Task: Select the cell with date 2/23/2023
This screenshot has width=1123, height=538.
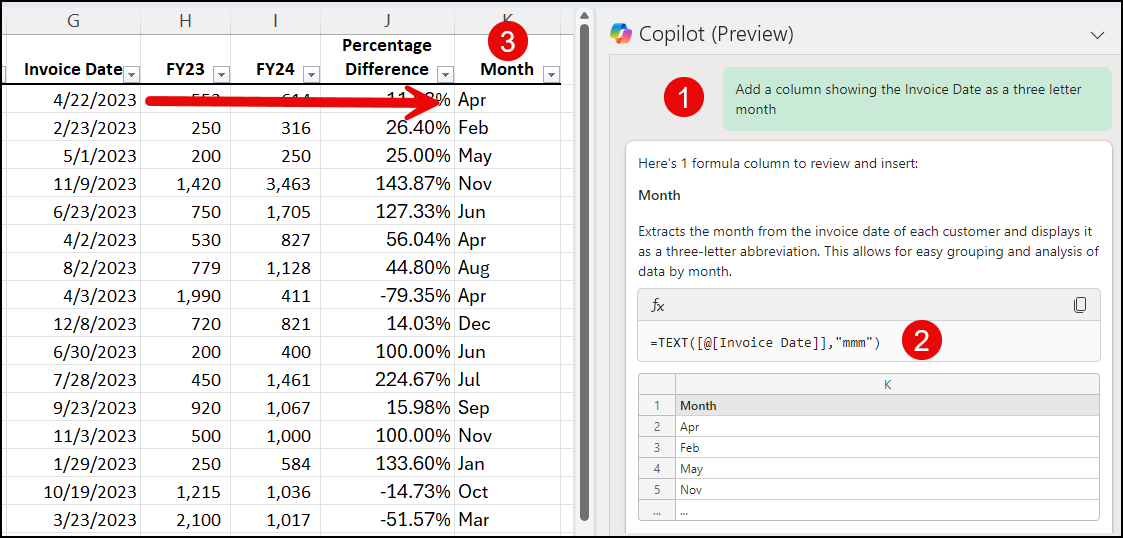Action: coord(73,128)
